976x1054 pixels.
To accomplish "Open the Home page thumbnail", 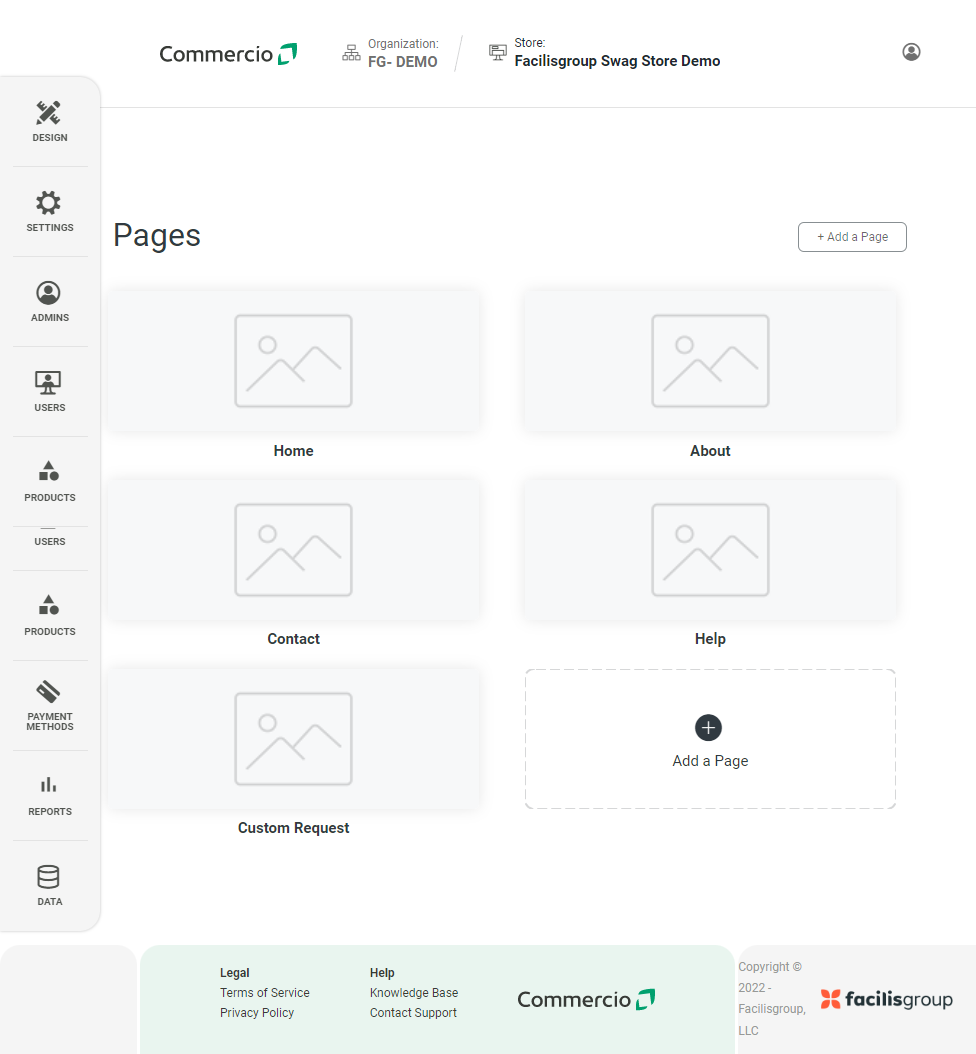I will (x=293, y=361).
